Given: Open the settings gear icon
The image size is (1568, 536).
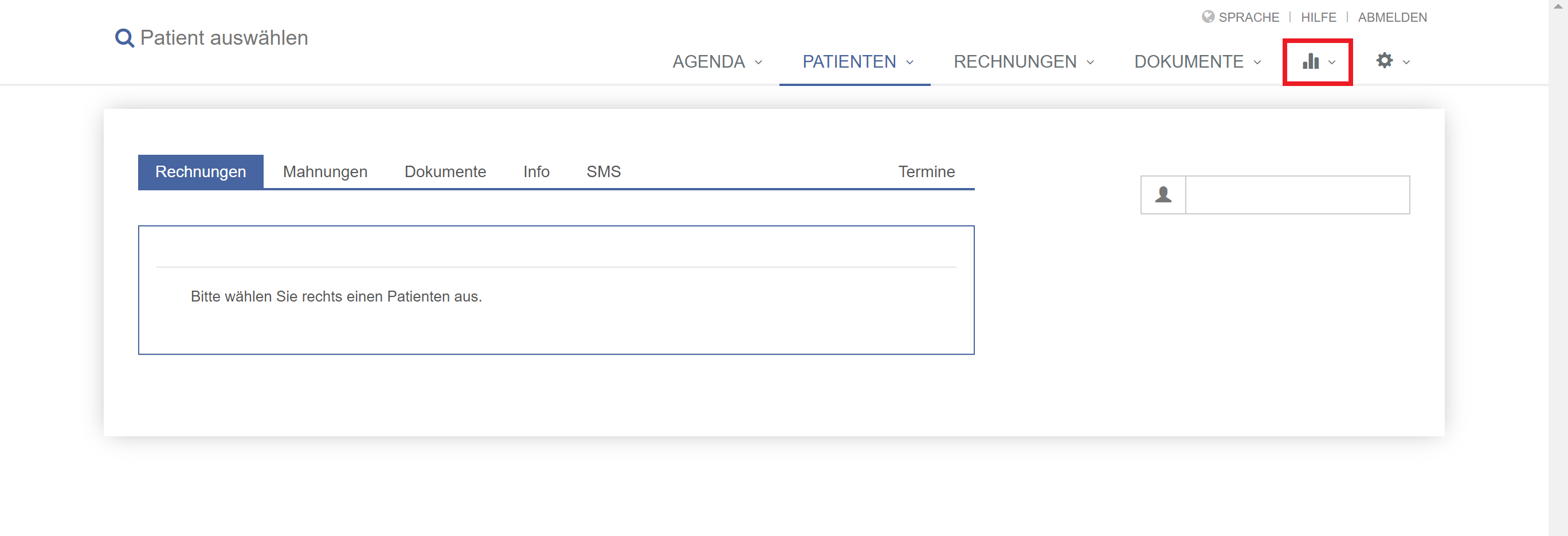Looking at the screenshot, I should pos(1384,60).
